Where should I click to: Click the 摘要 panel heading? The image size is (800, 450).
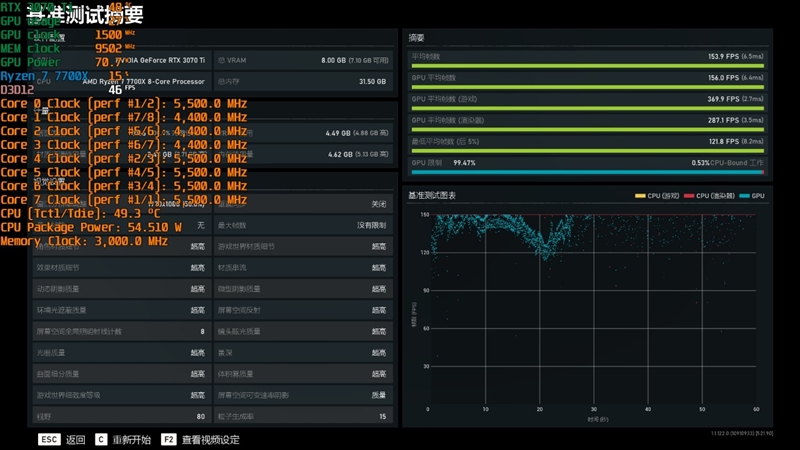(x=416, y=38)
